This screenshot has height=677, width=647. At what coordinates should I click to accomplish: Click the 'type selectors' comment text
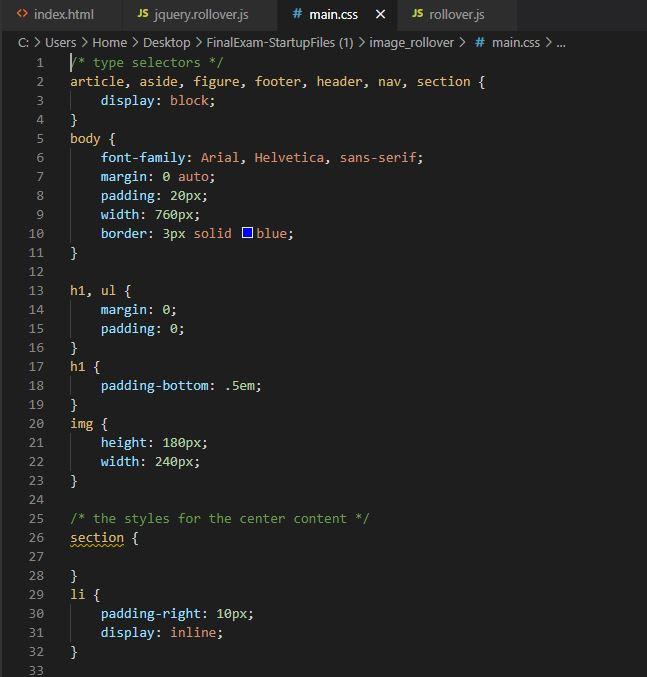[x=147, y=63]
